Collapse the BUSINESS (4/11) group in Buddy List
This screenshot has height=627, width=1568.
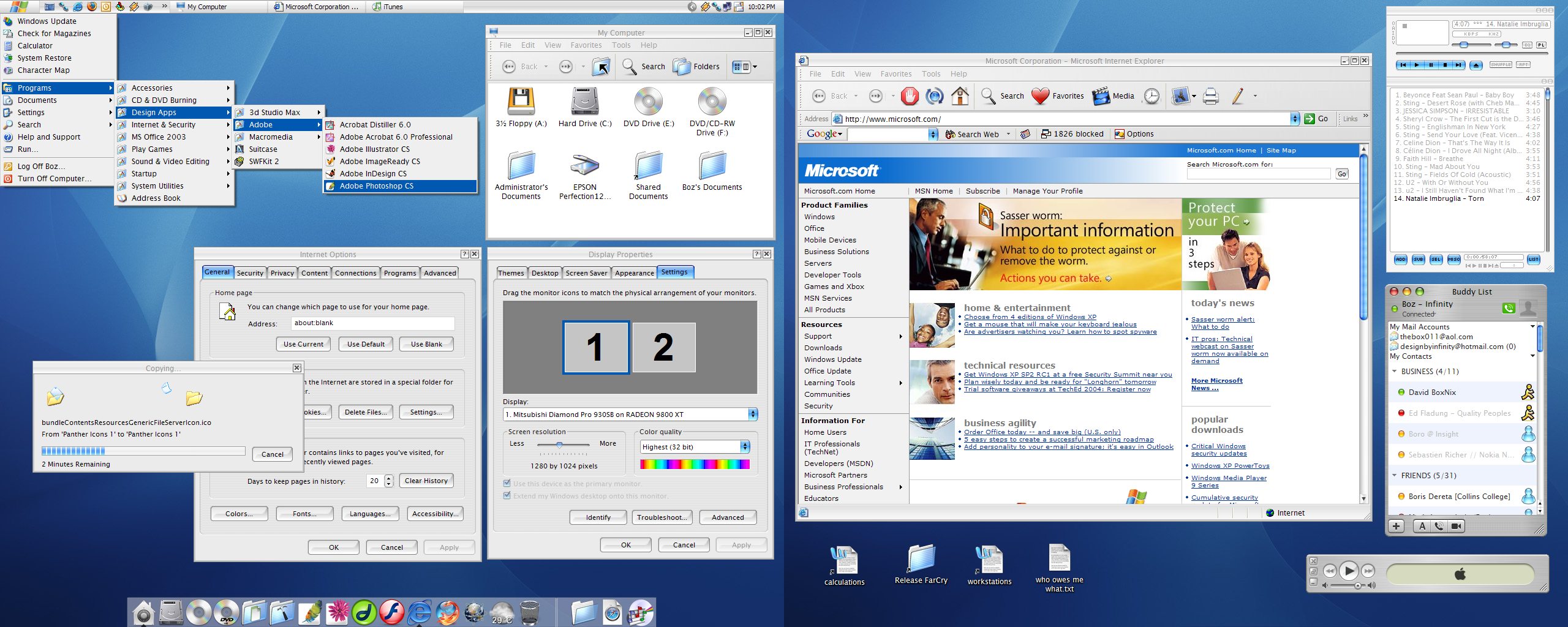click(1395, 371)
